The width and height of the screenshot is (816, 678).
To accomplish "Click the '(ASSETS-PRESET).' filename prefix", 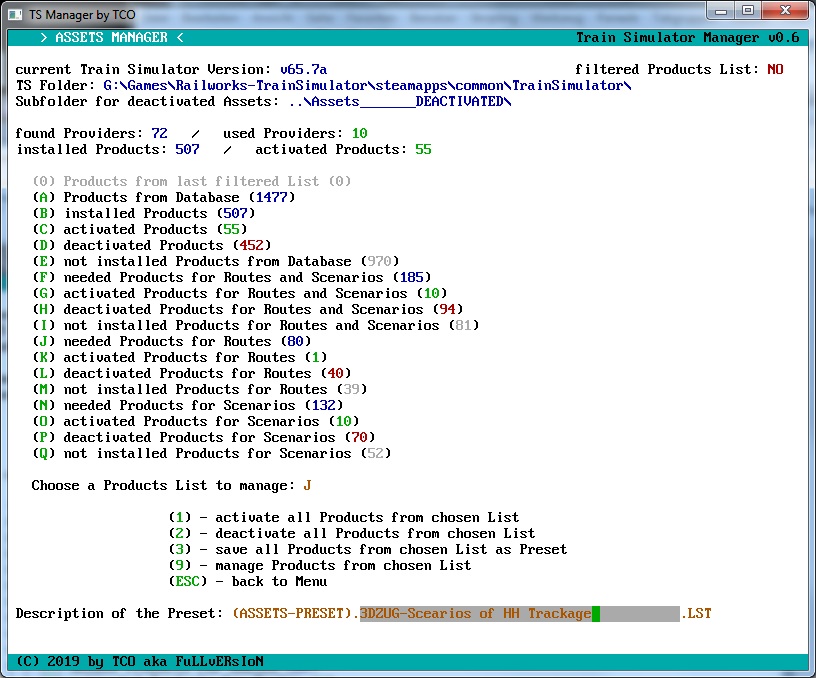I will coord(296,614).
